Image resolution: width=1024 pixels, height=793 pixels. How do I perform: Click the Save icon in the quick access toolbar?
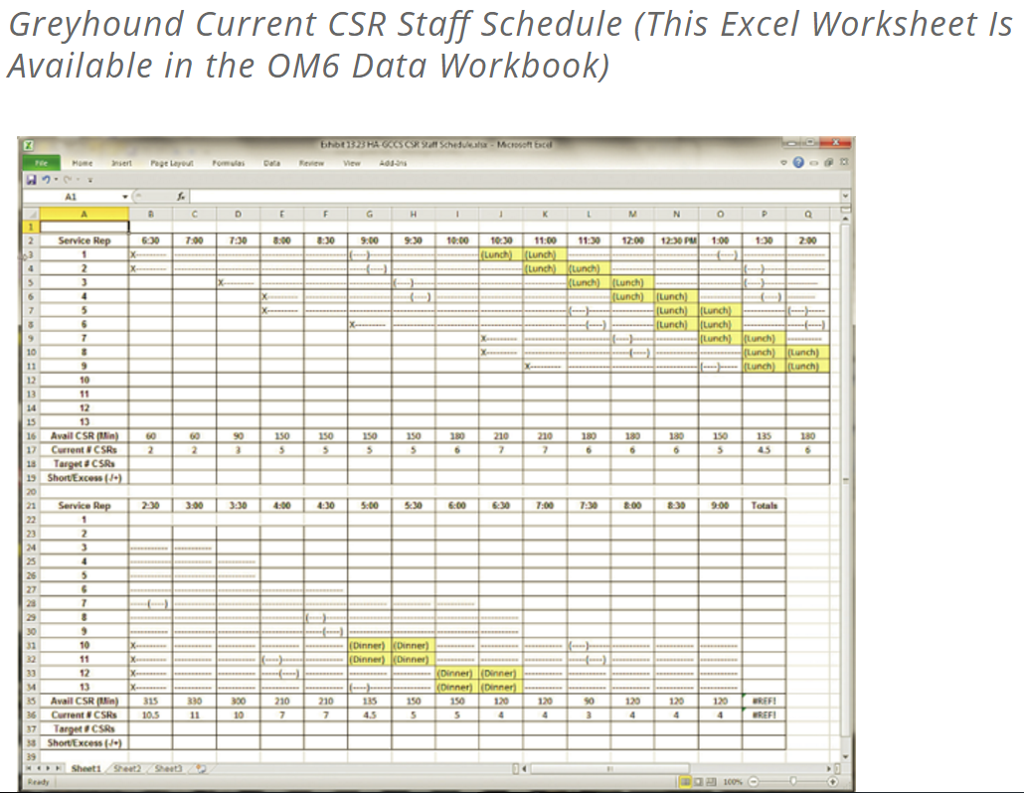click(x=31, y=179)
